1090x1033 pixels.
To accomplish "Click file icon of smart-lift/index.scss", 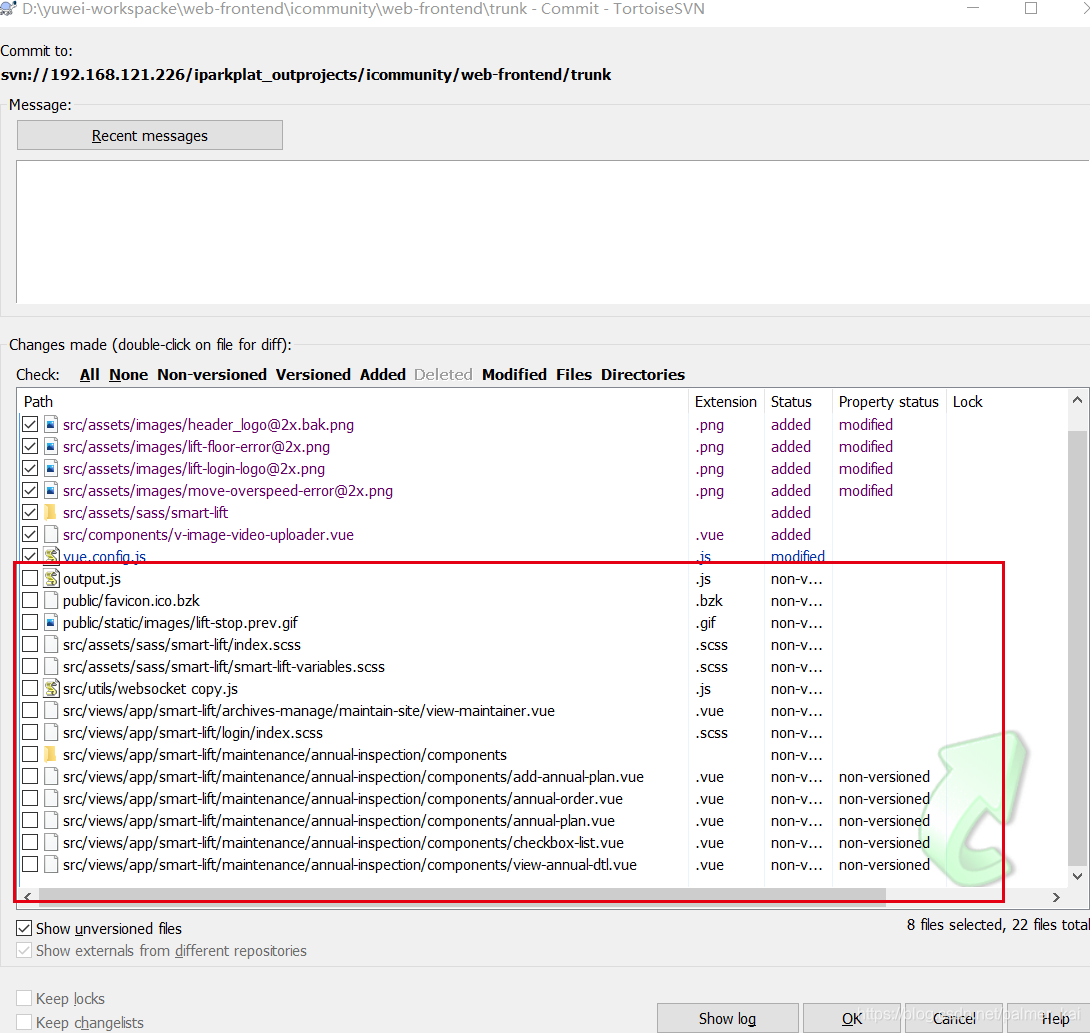I will [x=51, y=644].
